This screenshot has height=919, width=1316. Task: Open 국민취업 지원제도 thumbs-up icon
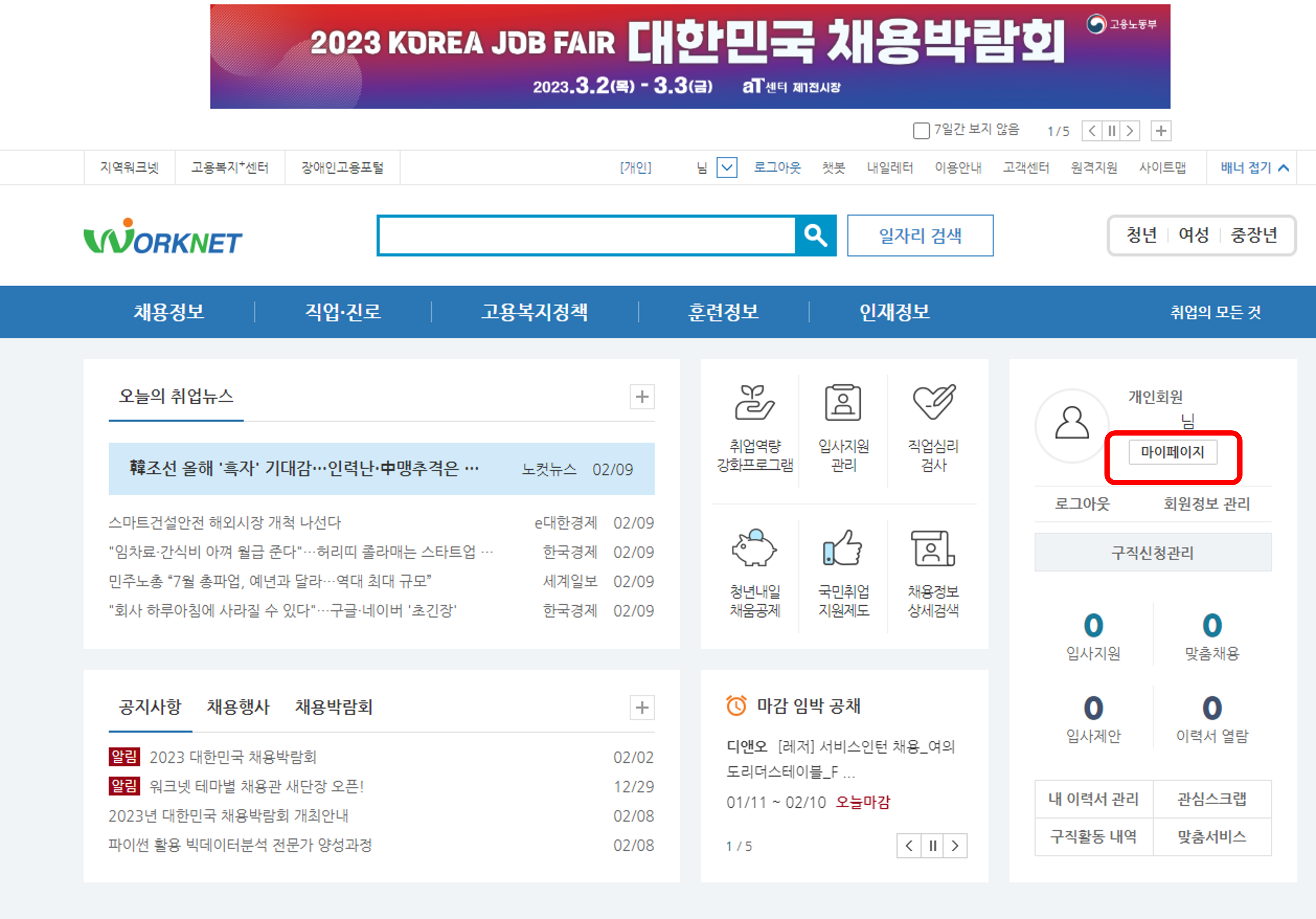point(843,549)
